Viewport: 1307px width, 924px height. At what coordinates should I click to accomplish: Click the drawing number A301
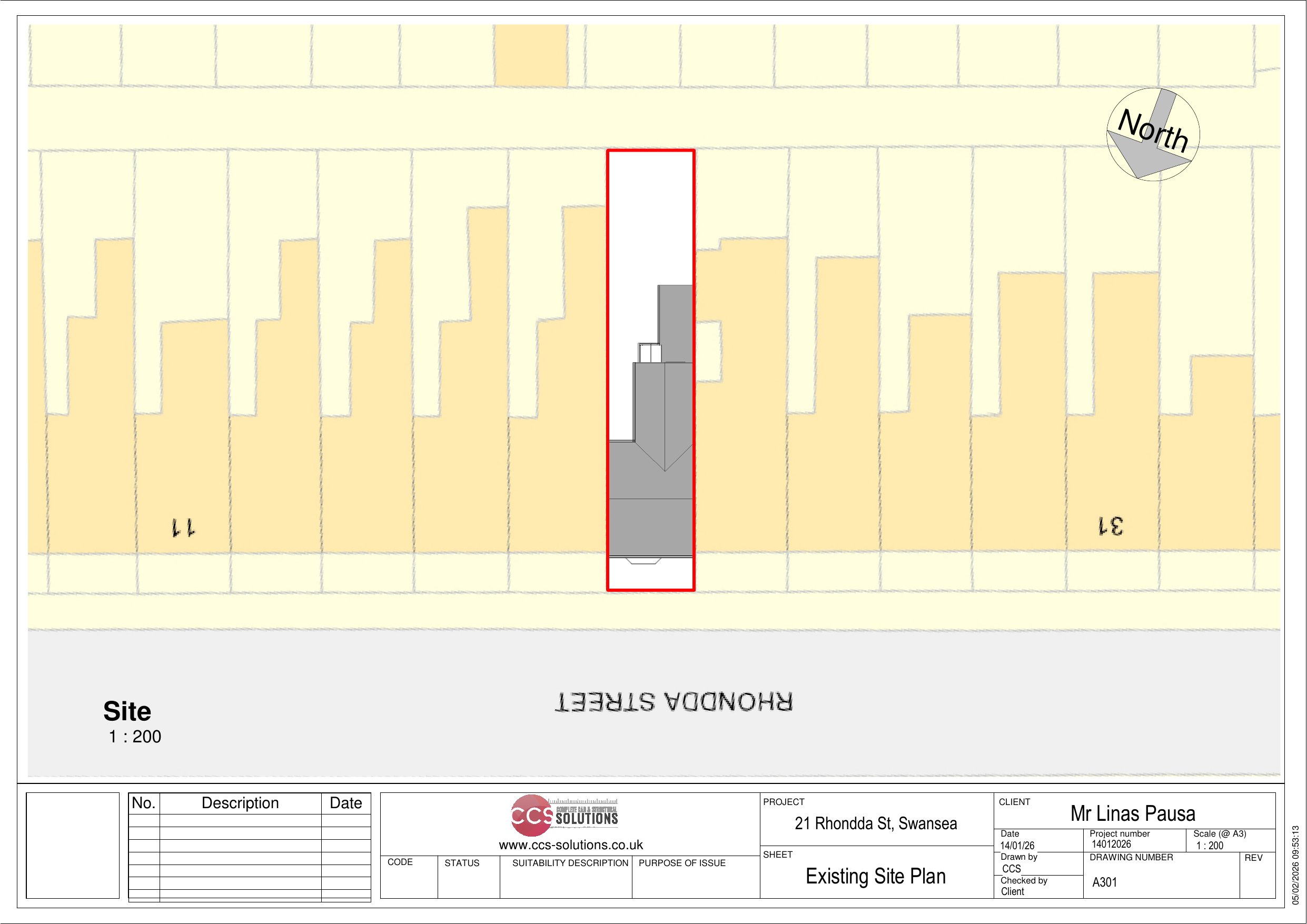1104,882
